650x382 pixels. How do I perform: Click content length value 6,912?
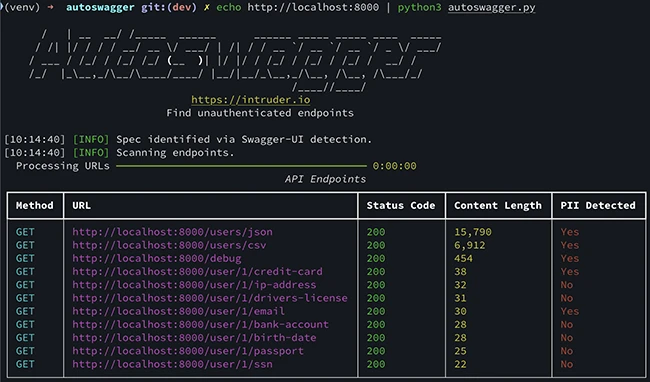[x=470, y=245]
